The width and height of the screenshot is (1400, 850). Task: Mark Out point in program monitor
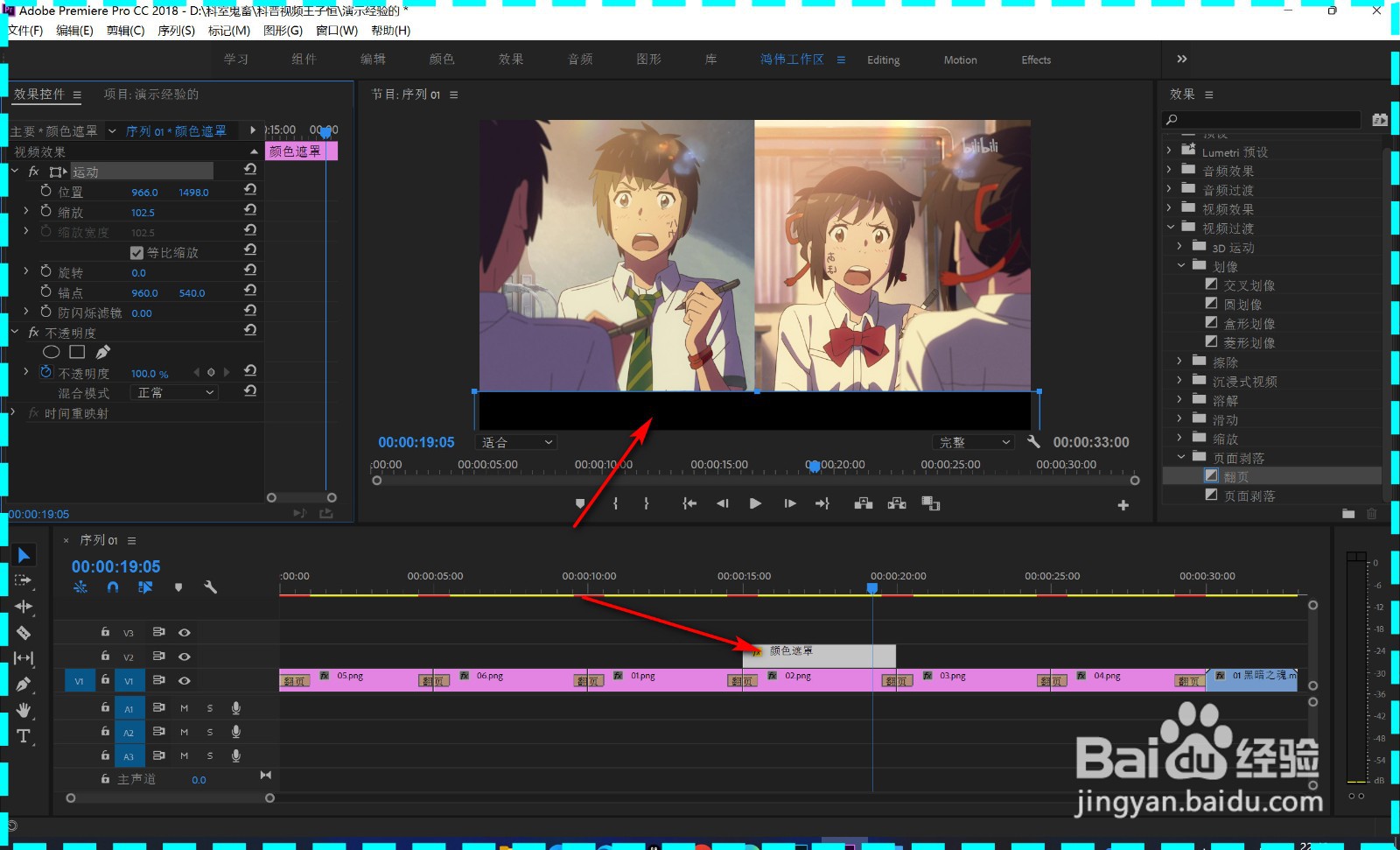point(647,503)
